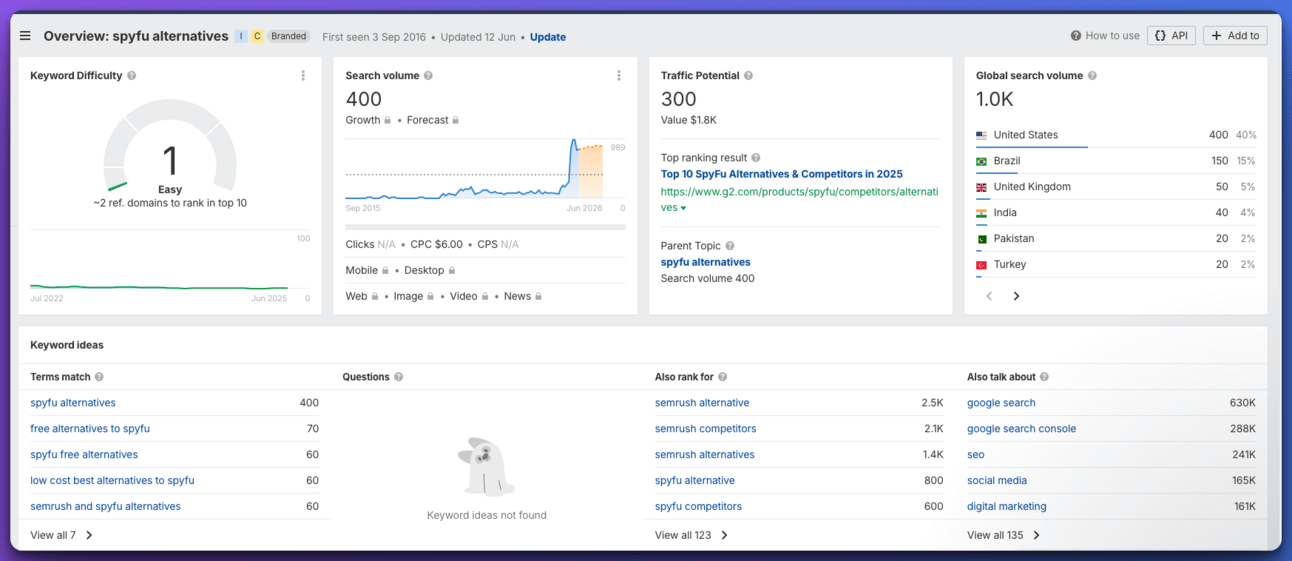Open the spyfu alternatives parent topic link
The height and width of the screenshot is (561, 1292).
pyautogui.click(x=706, y=262)
